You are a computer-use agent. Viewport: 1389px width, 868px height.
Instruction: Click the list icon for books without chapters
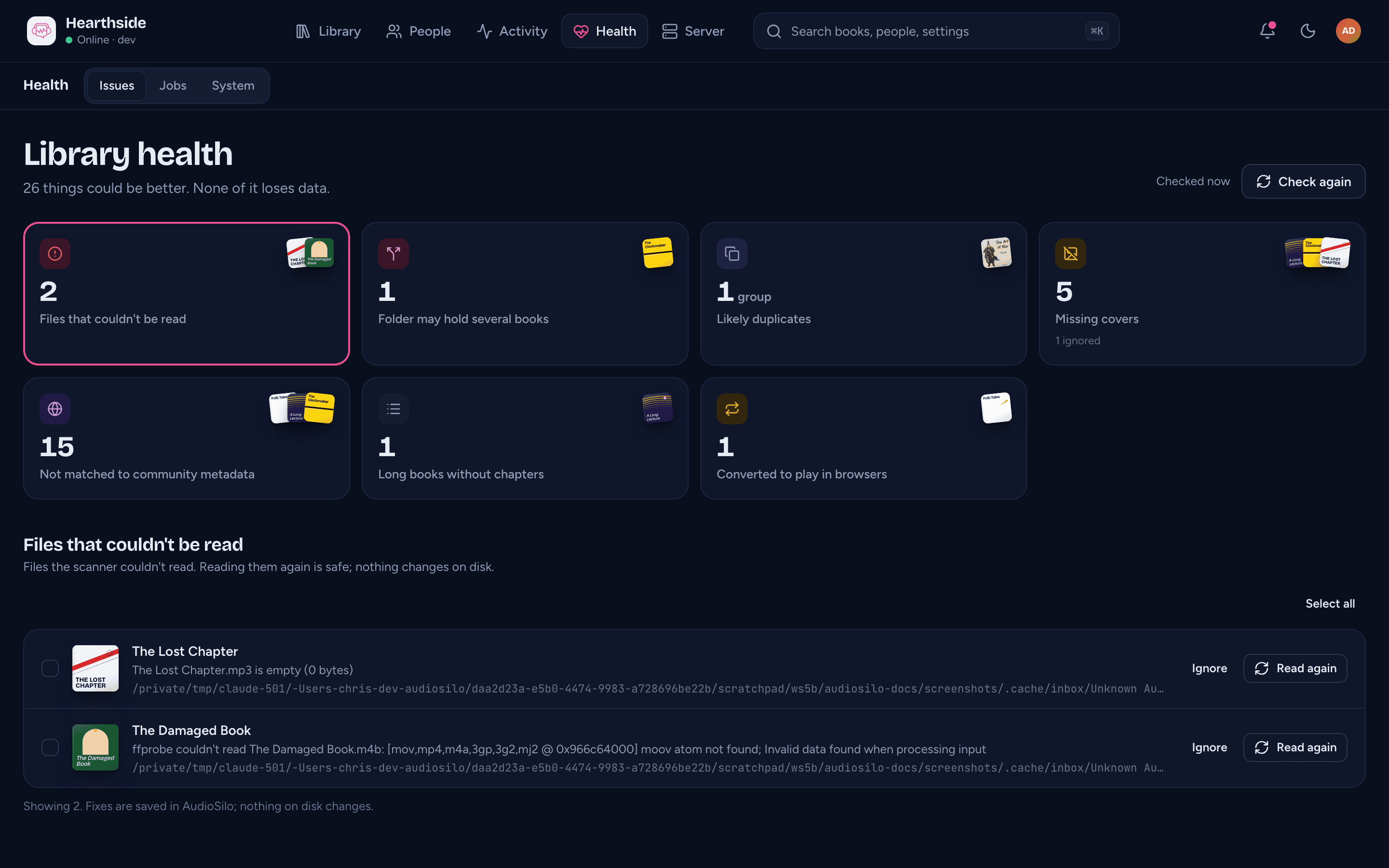[x=394, y=409]
